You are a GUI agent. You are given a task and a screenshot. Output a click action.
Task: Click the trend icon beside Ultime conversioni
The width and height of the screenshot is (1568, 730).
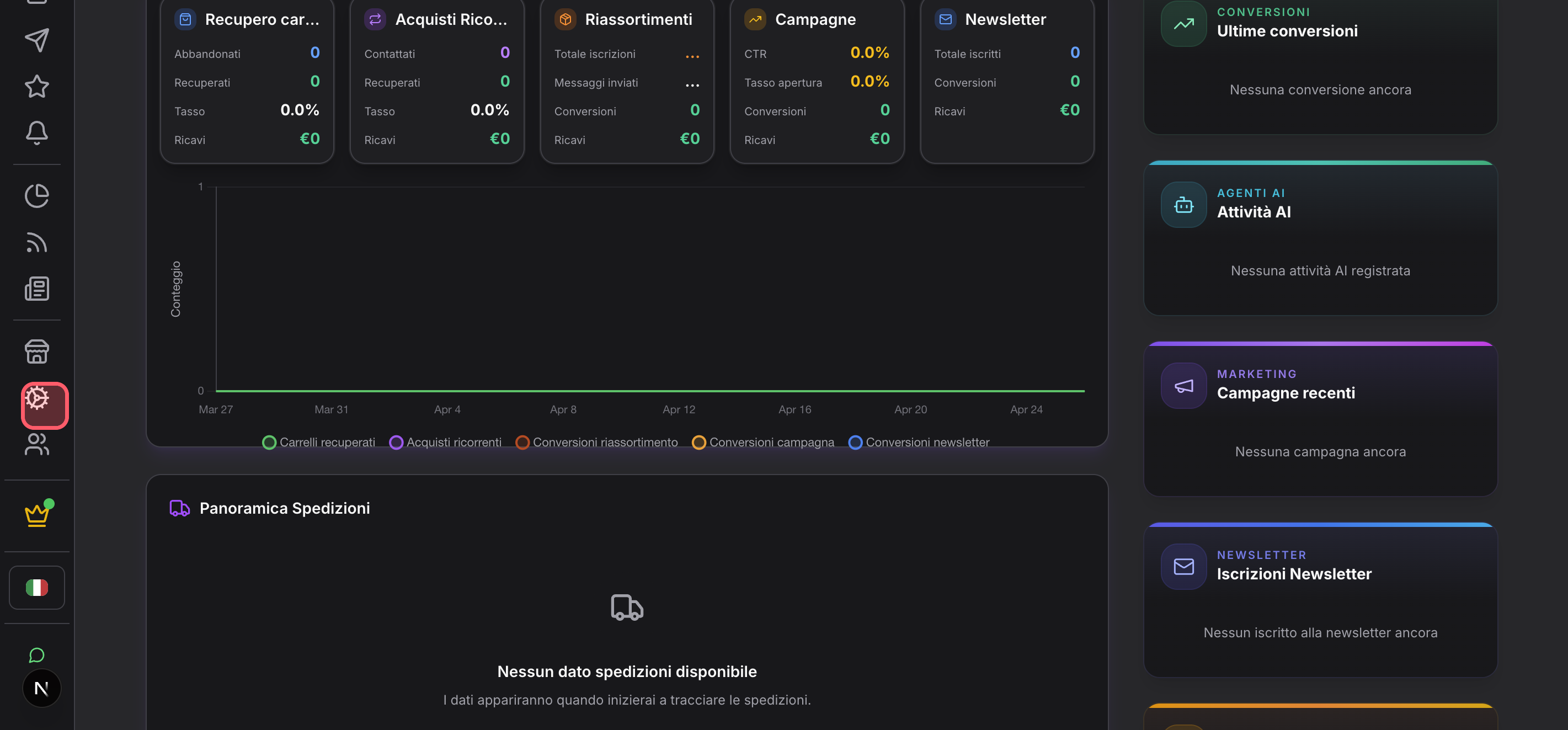(1183, 24)
